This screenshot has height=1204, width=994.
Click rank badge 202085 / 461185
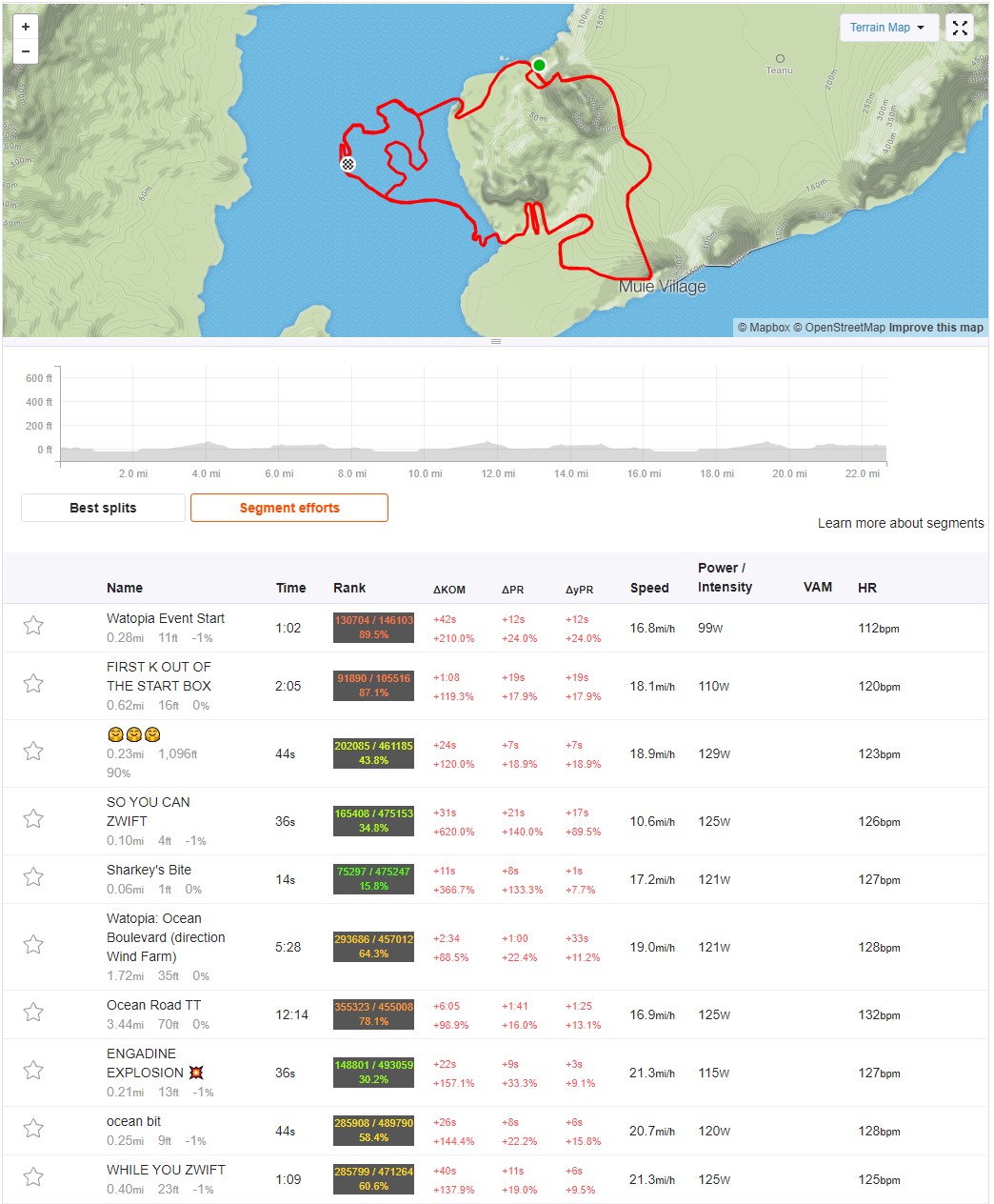(x=373, y=752)
